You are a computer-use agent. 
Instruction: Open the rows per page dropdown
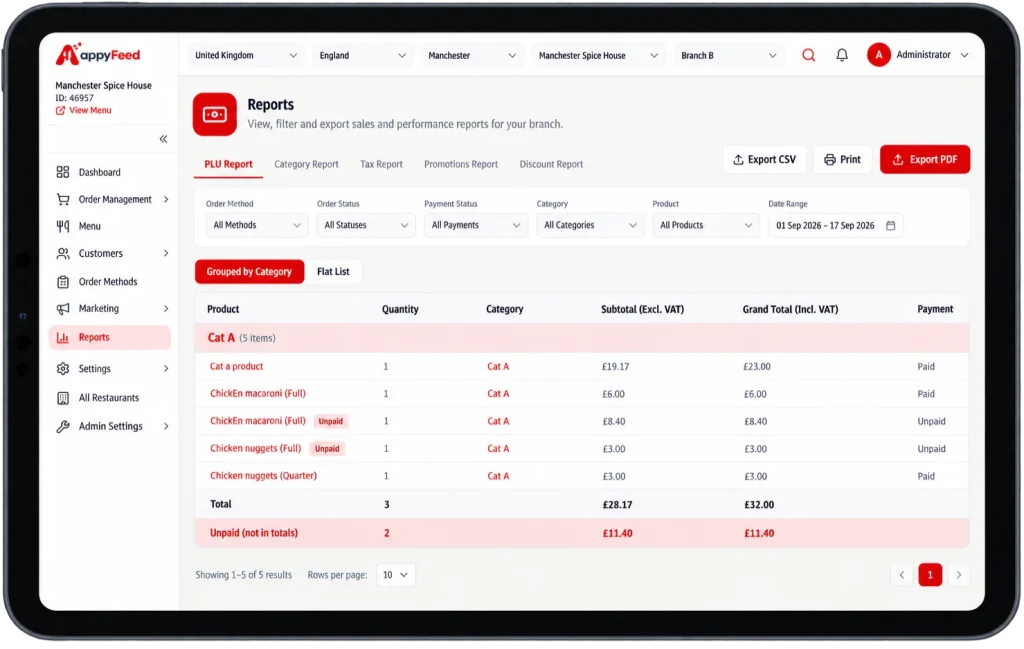coord(396,575)
